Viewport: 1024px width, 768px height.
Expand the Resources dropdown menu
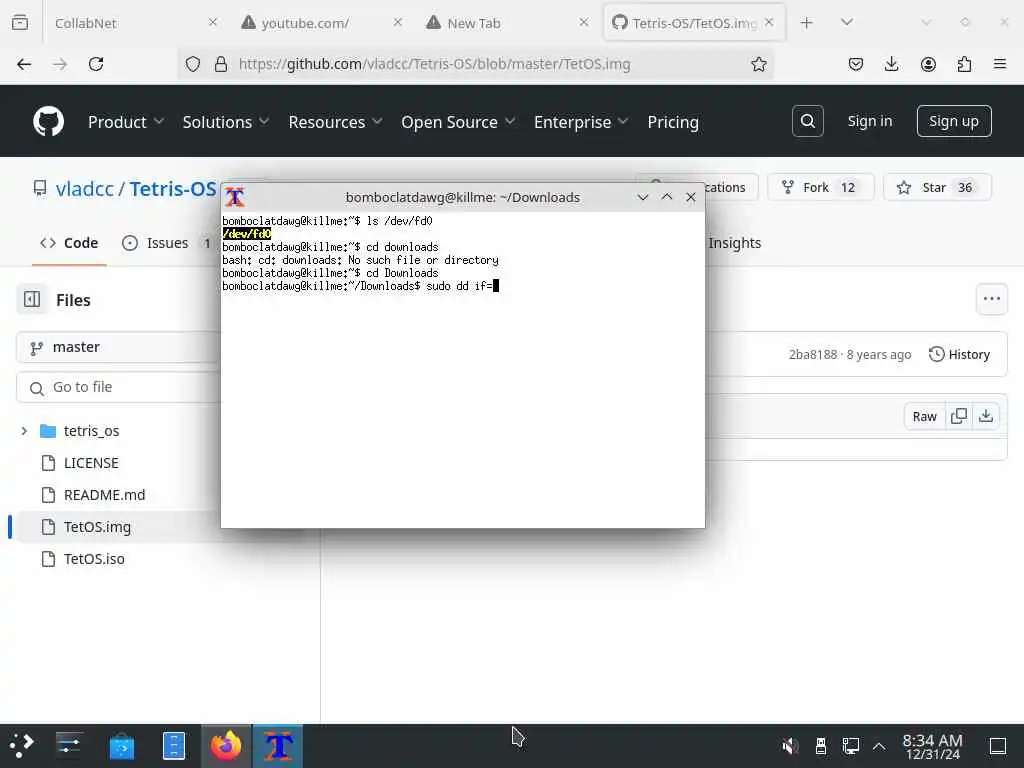[x=336, y=121]
